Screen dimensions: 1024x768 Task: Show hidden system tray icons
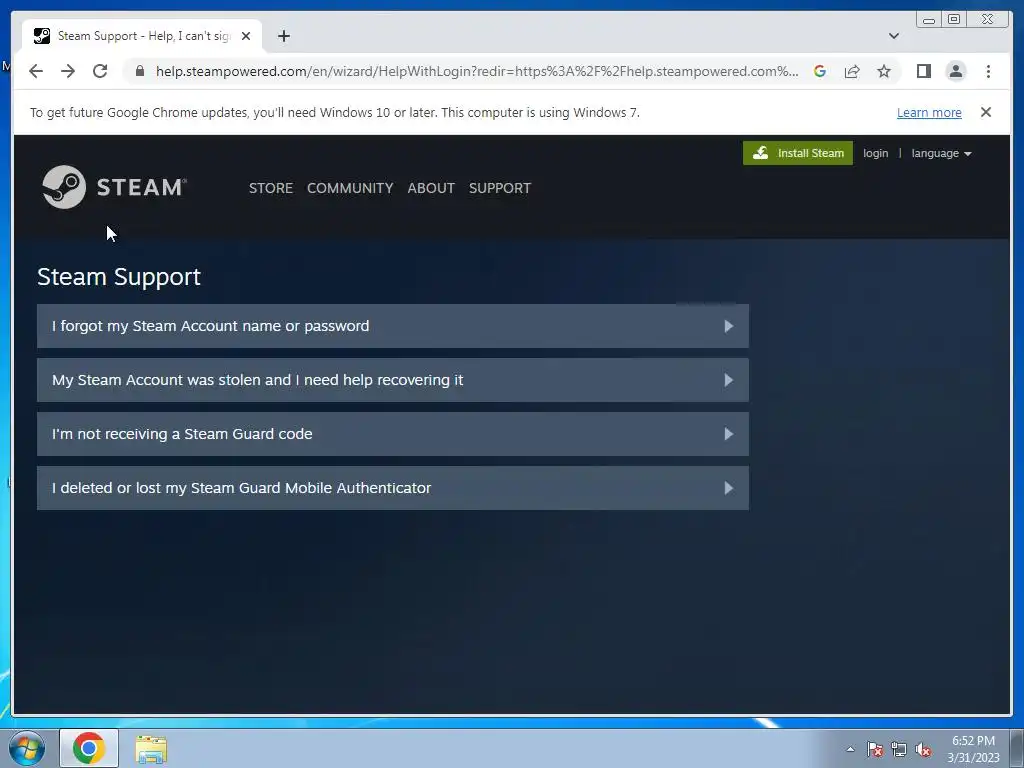tap(850, 749)
